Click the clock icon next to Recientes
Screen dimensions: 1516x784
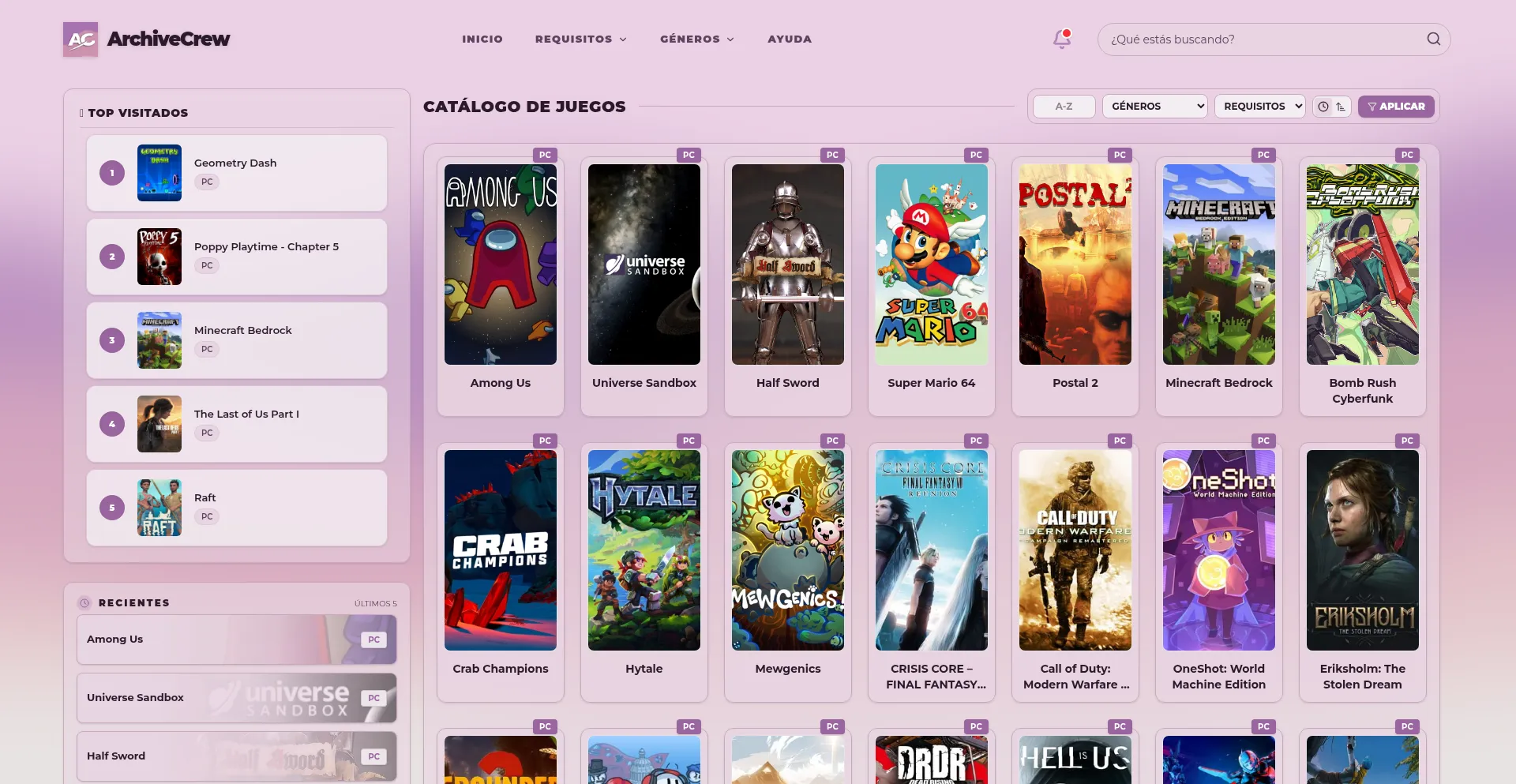coord(84,603)
